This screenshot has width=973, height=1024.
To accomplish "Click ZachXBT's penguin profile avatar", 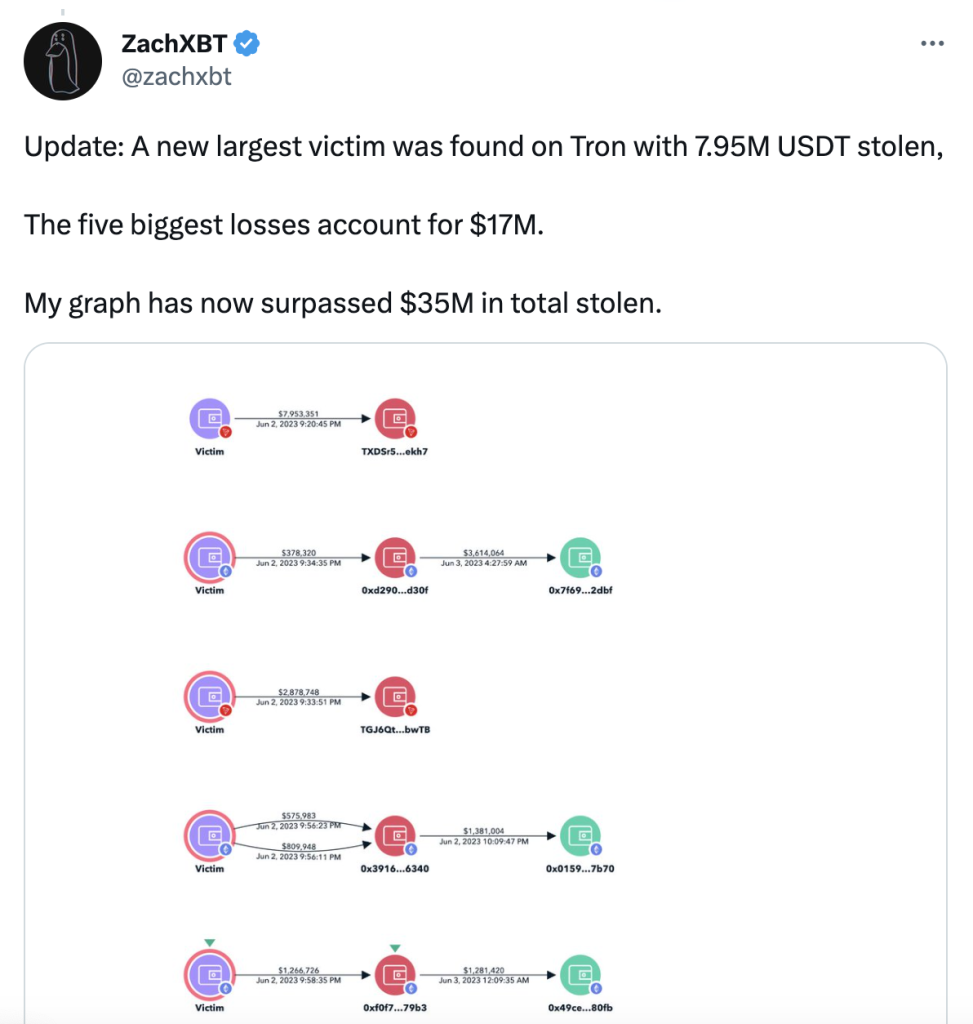I will 62,60.
